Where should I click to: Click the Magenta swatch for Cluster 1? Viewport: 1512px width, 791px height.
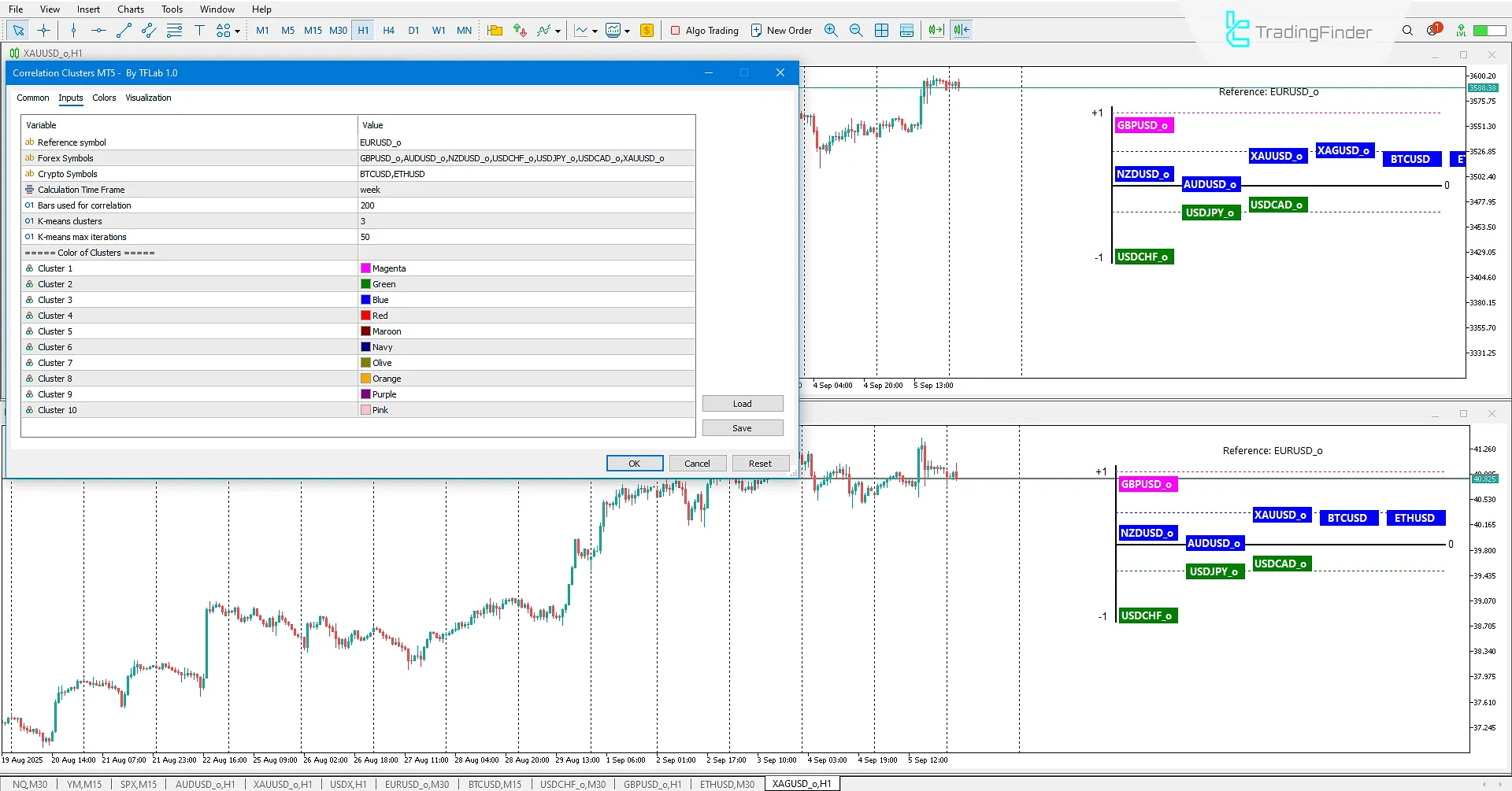click(365, 268)
